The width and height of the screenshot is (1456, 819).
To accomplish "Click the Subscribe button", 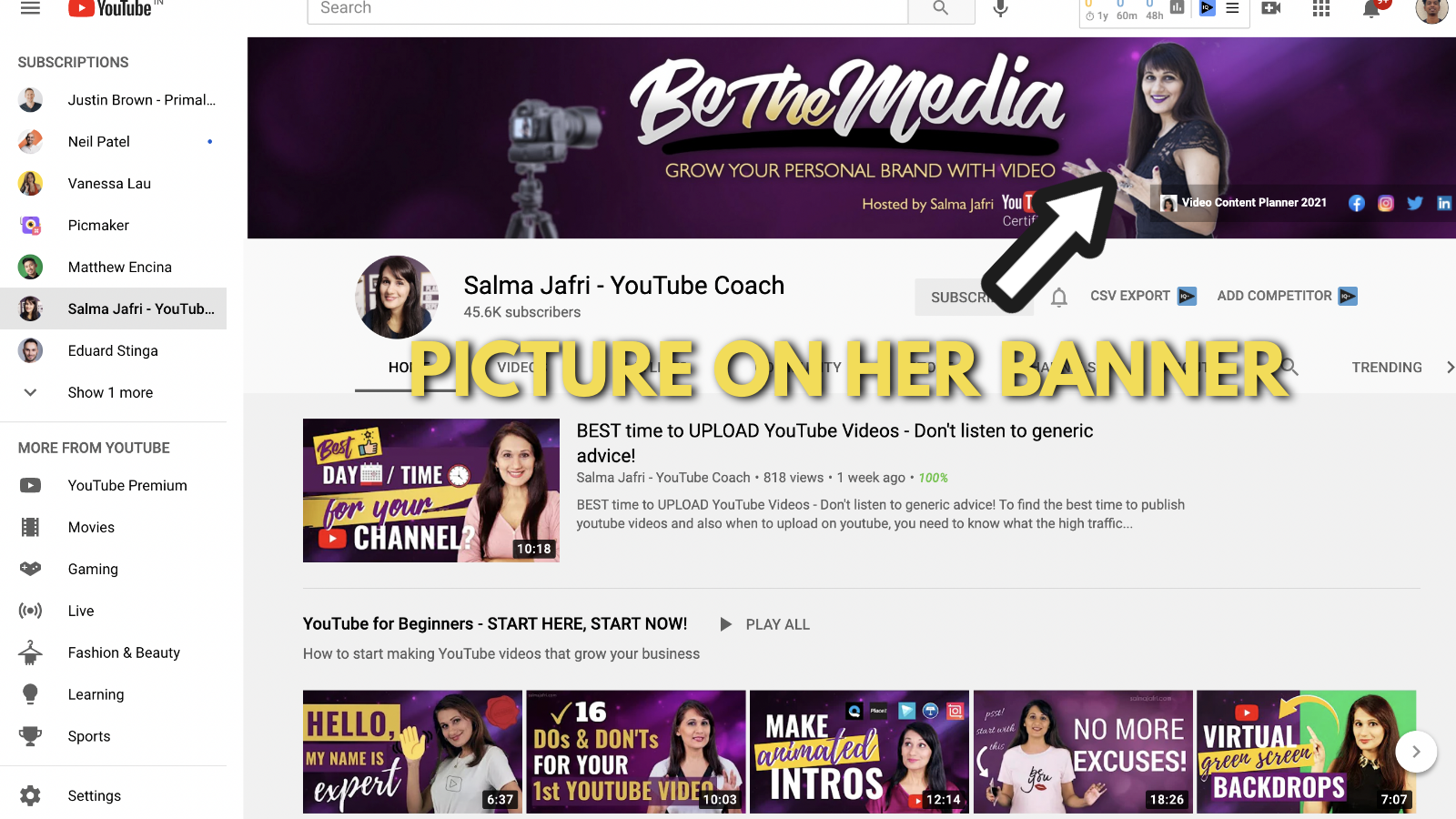I will 974,298.
